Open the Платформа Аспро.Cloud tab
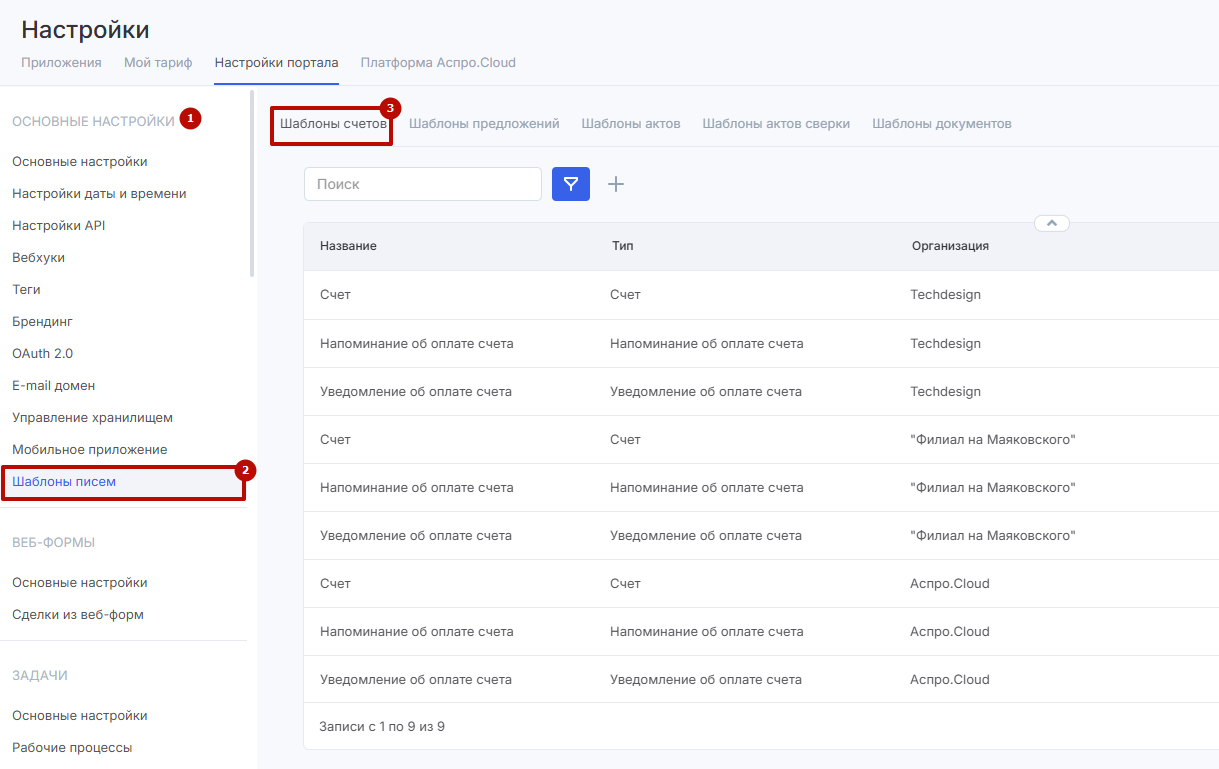 point(438,63)
